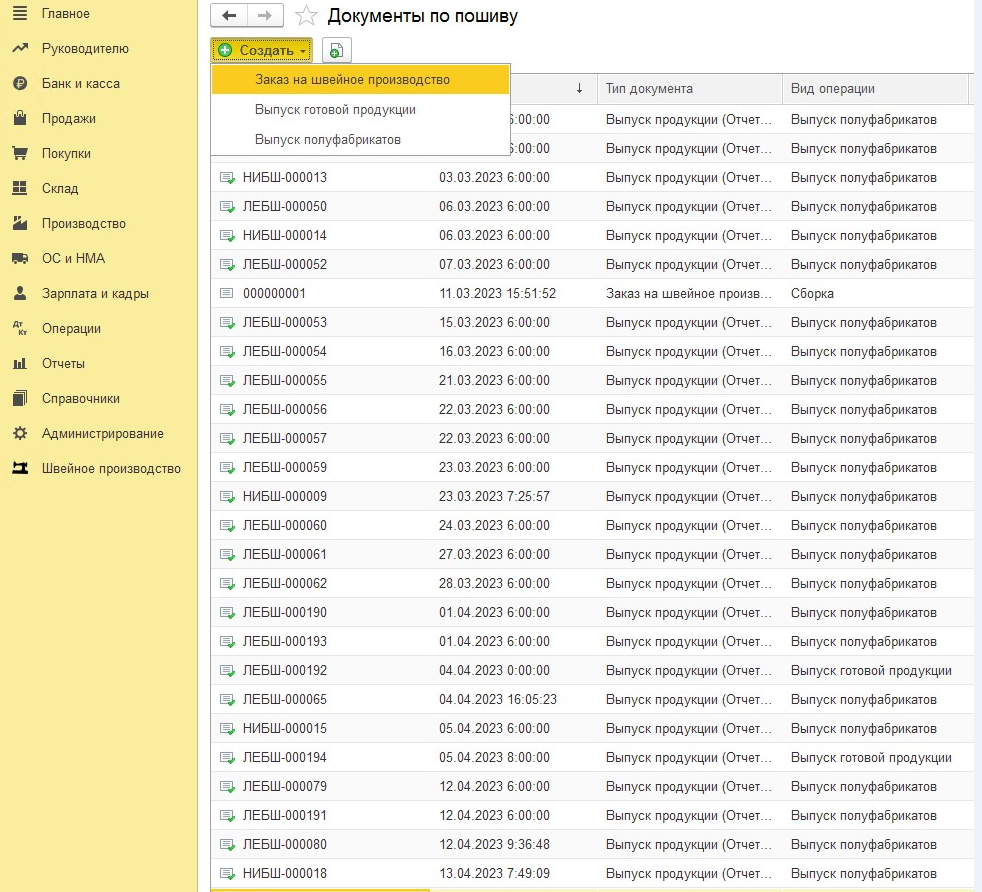Select document ЛЕБШ-000056
982x892 pixels.
click(285, 410)
